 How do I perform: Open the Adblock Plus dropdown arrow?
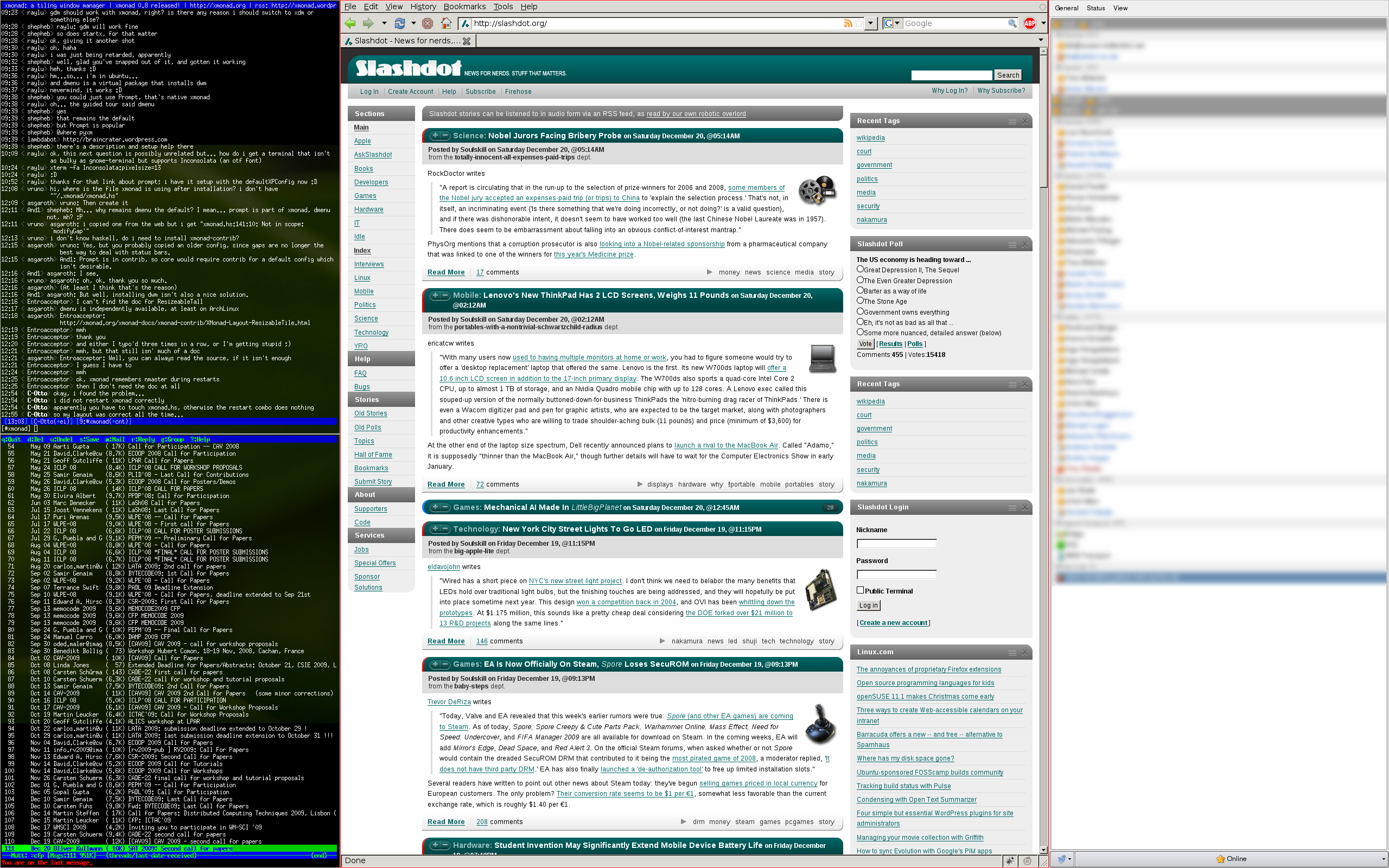1042,23
